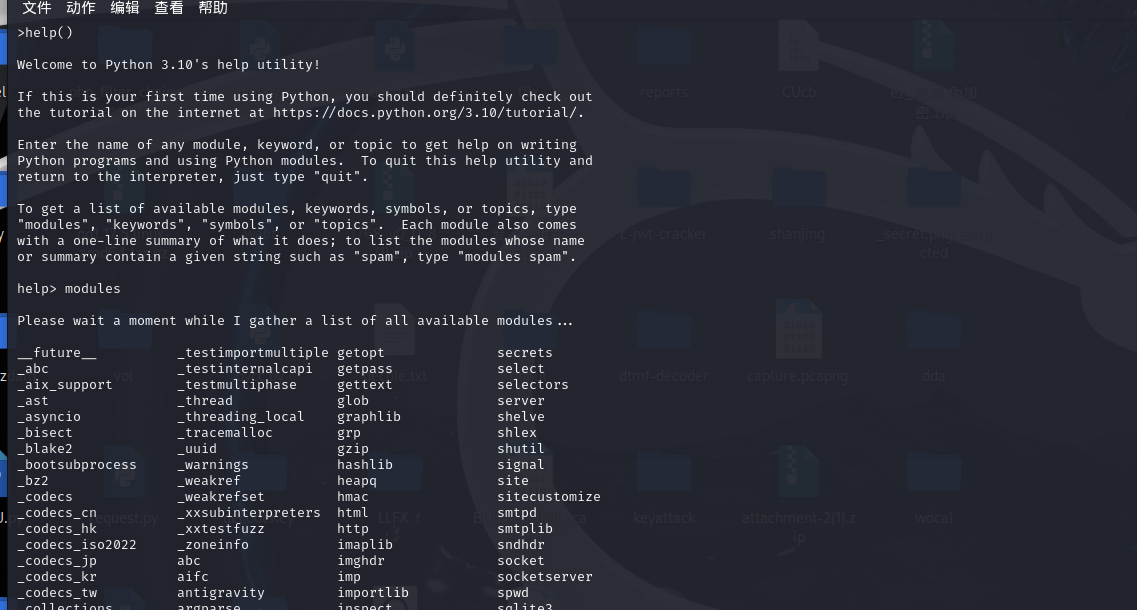
Task: Click the "help> modules" prompt line
Action: point(69,289)
